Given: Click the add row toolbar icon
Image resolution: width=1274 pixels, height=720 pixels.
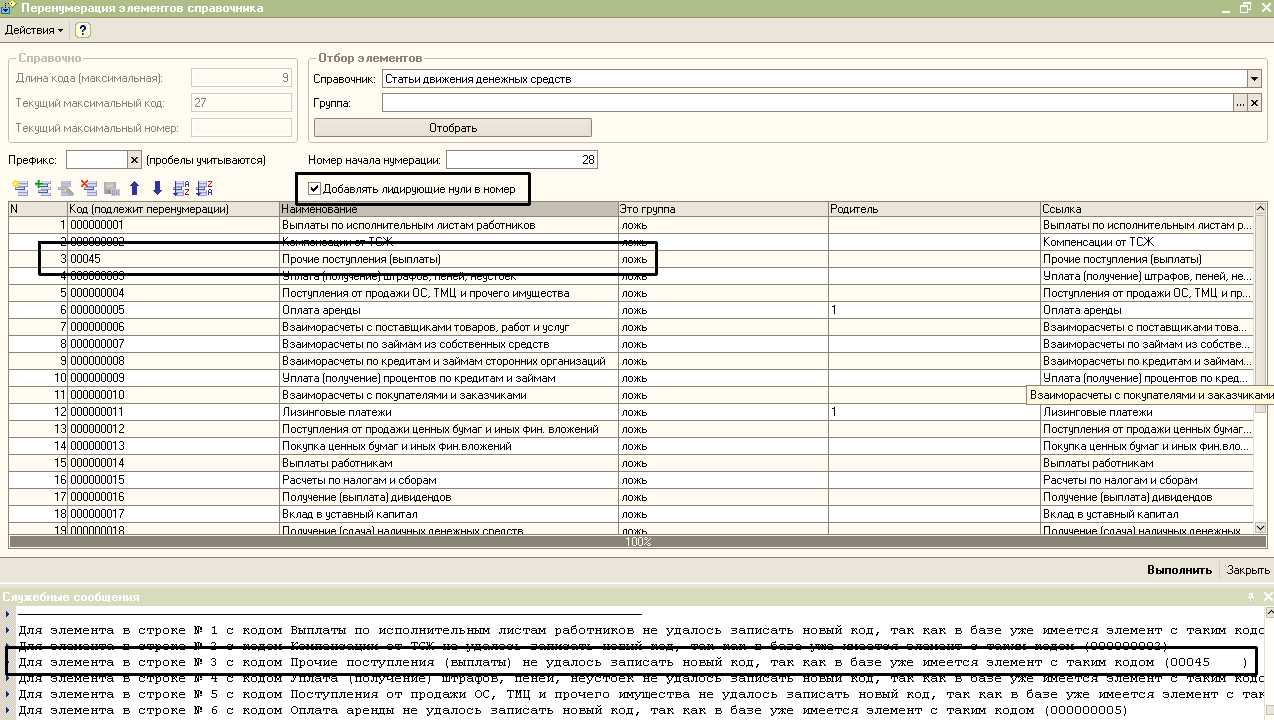Looking at the screenshot, I should [x=19, y=188].
